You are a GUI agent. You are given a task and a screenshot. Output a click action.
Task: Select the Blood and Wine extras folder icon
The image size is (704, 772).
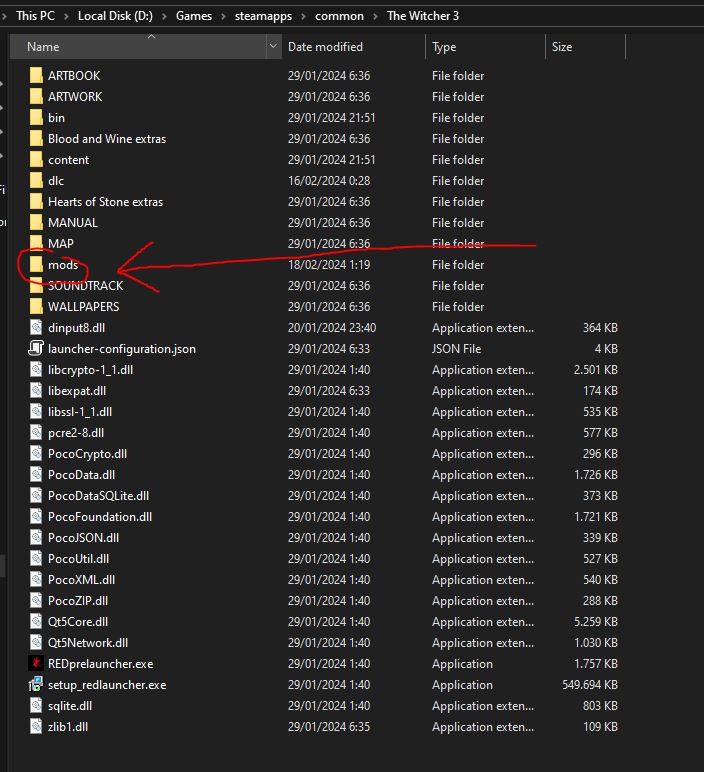coord(36,139)
